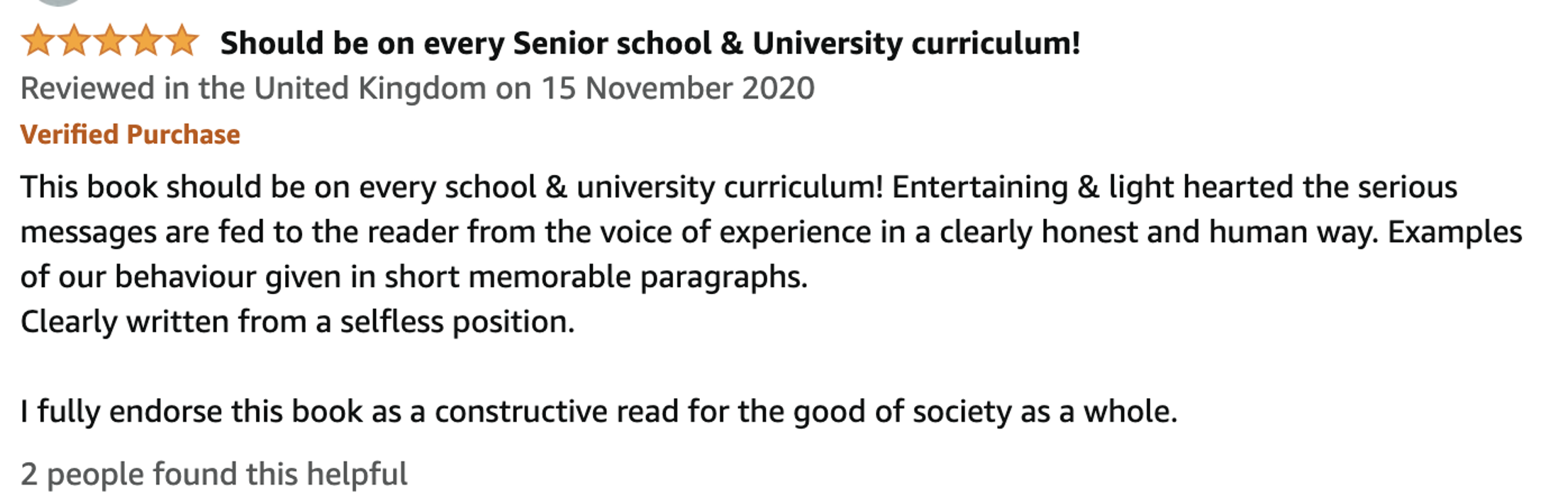Click the Verified Purchase label
This screenshot has width=1568, height=496.
point(130,135)
